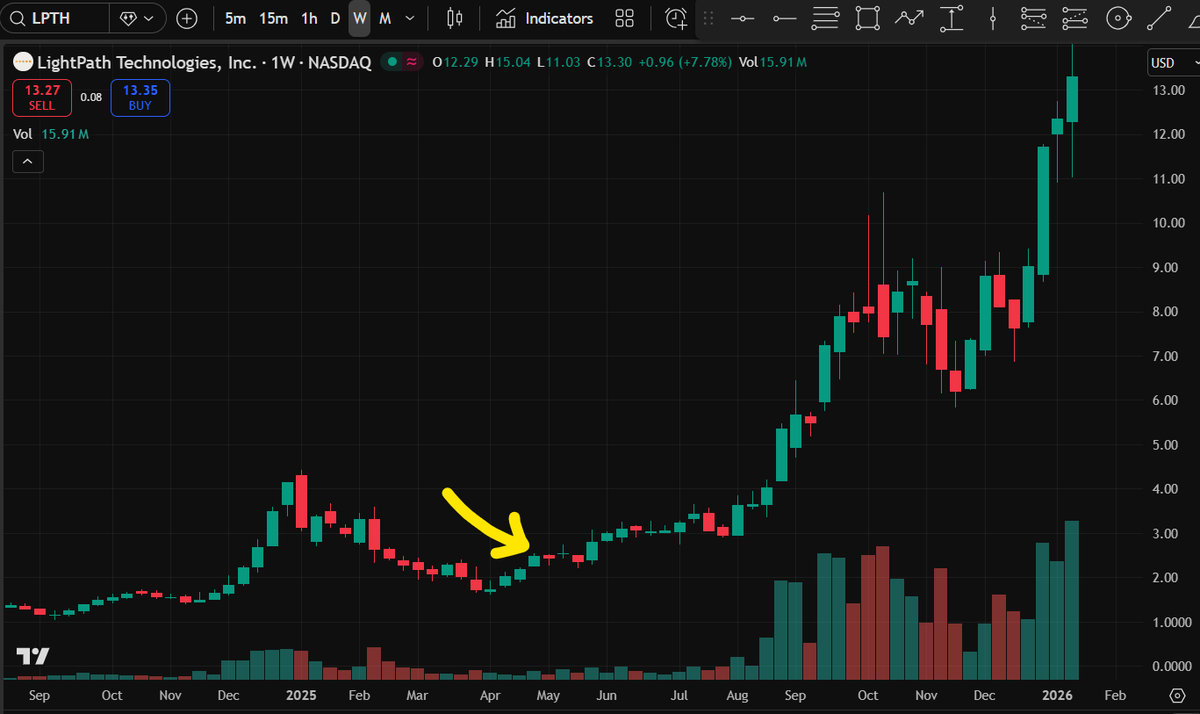Click the 2026 time axis label
The image size is (1200, 714).
point(1058,695)
